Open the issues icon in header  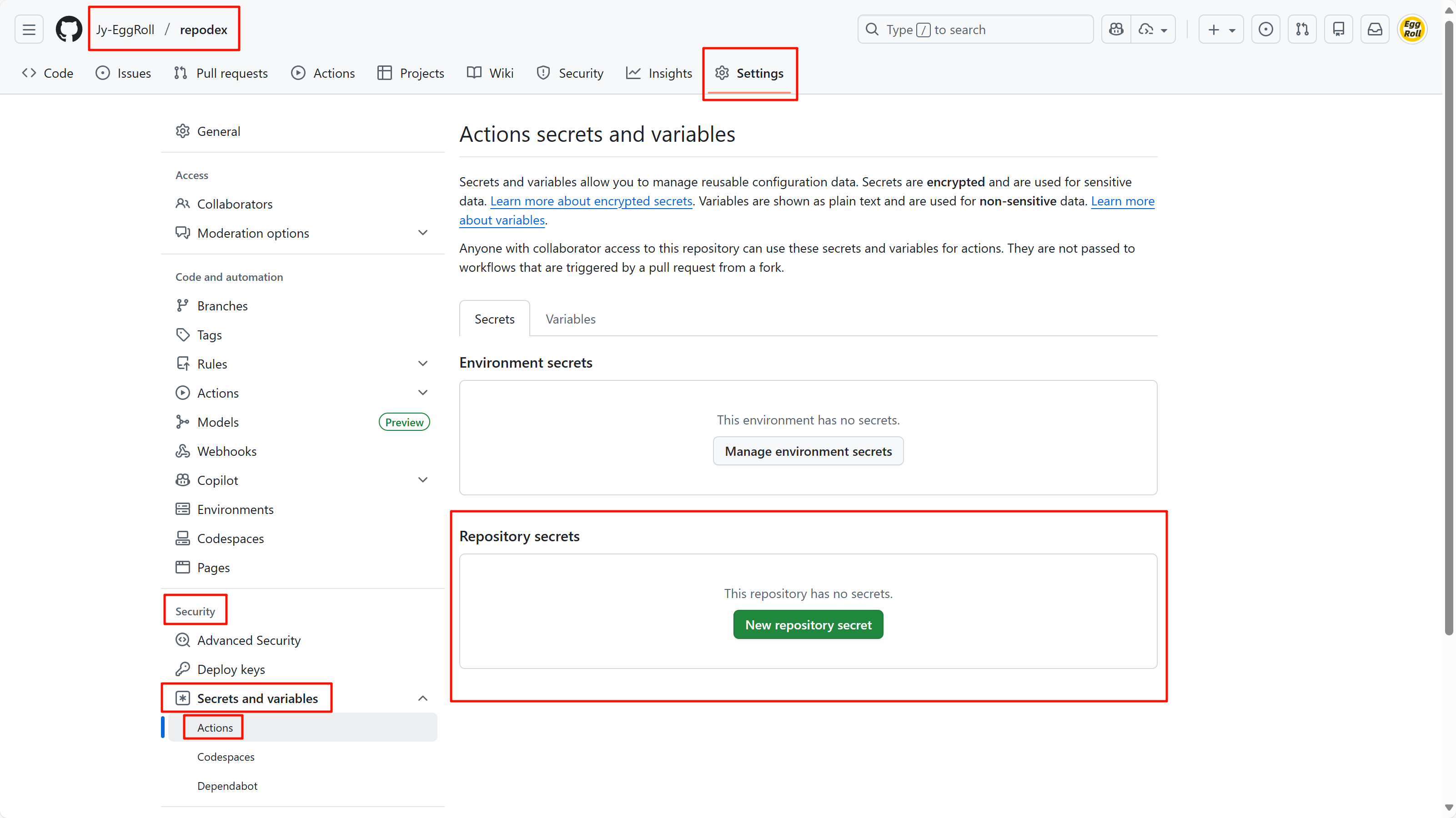pyautogui.click(x=1265, y=30)
